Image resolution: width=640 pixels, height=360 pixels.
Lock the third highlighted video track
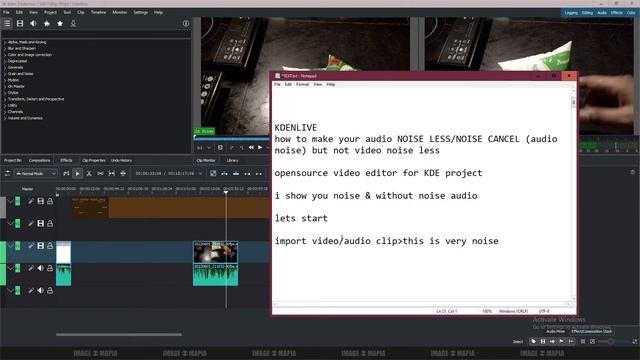[x=50, y=246]
